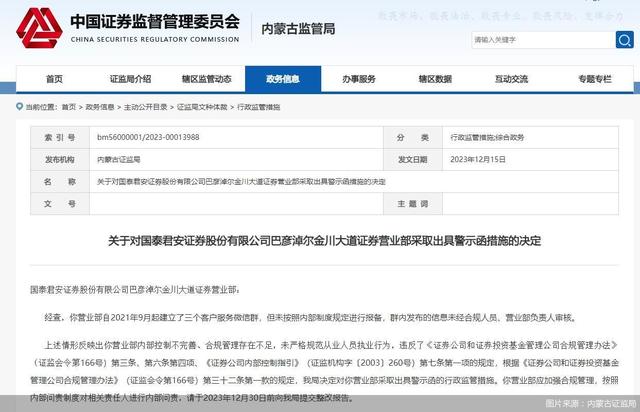The height and width of the screenshot is (412, 640).
Task: Open the 专题专栏 navigation tab
Action: pos(595,79)
